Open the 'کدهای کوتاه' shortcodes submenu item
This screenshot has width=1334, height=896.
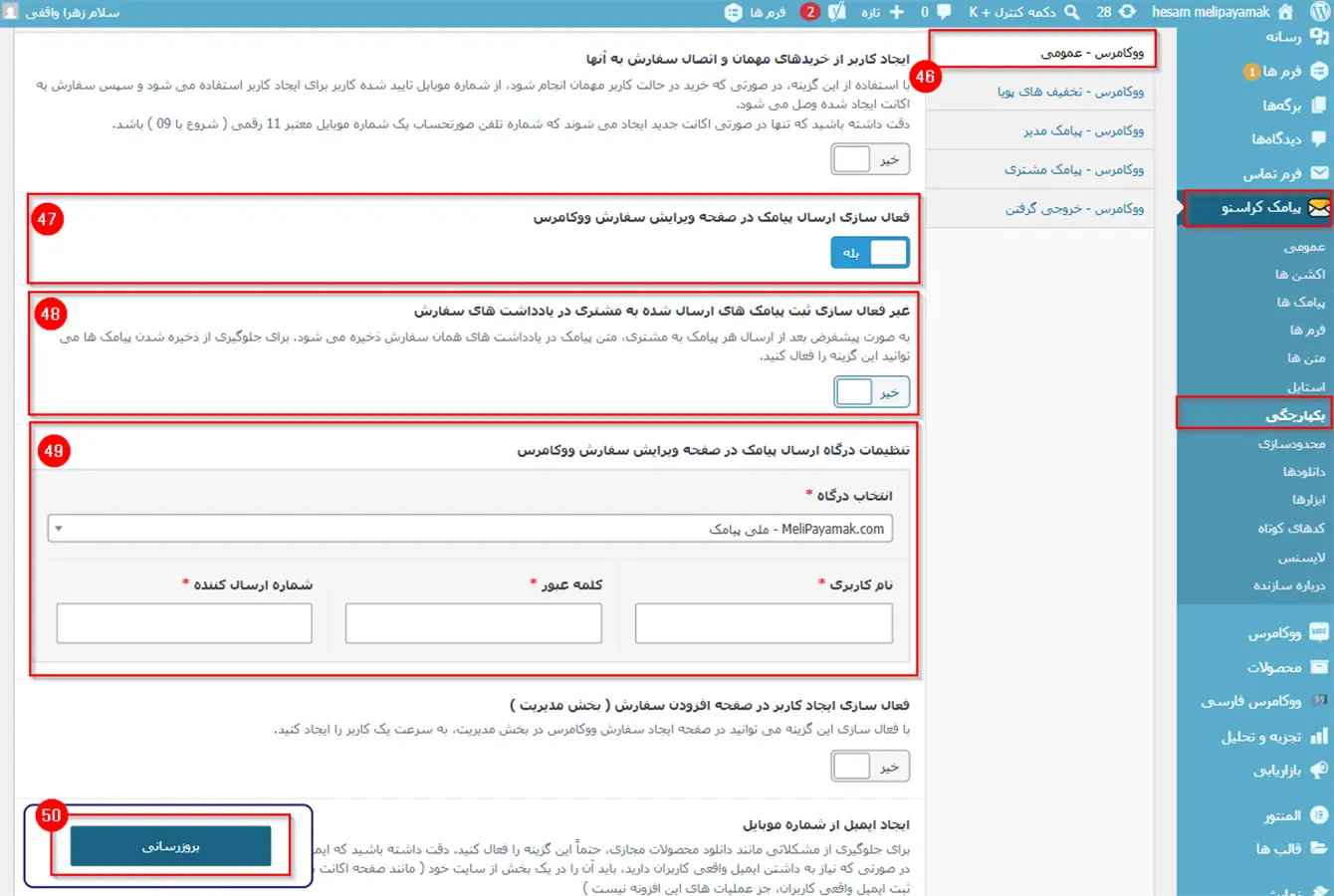(x=1291, y=528)
